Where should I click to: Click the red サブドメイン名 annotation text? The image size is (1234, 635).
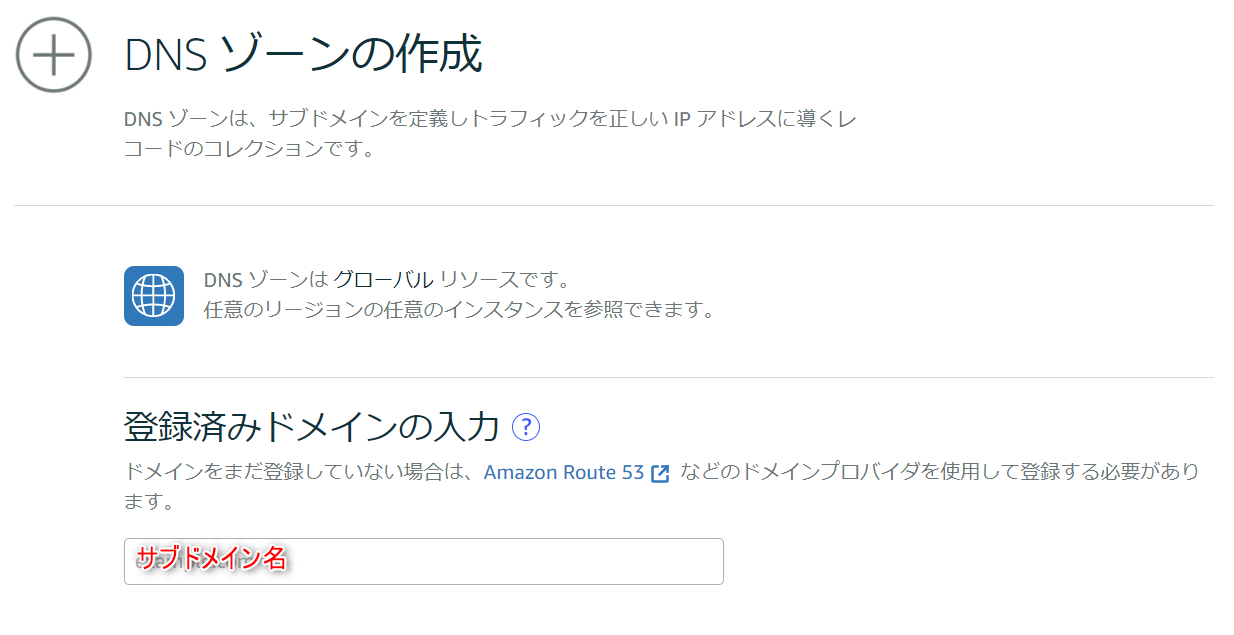[211, 558]
